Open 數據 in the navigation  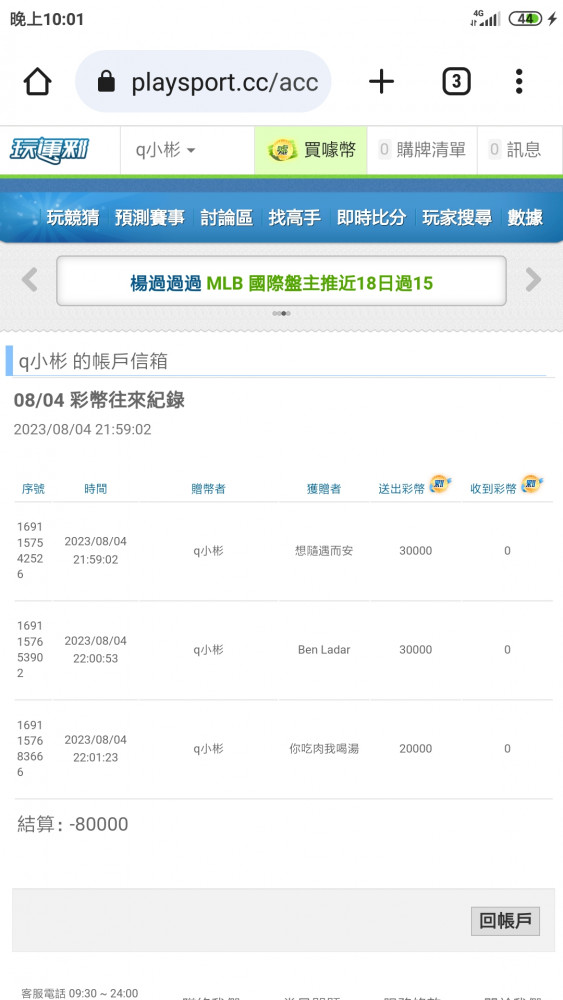point(525,217)
